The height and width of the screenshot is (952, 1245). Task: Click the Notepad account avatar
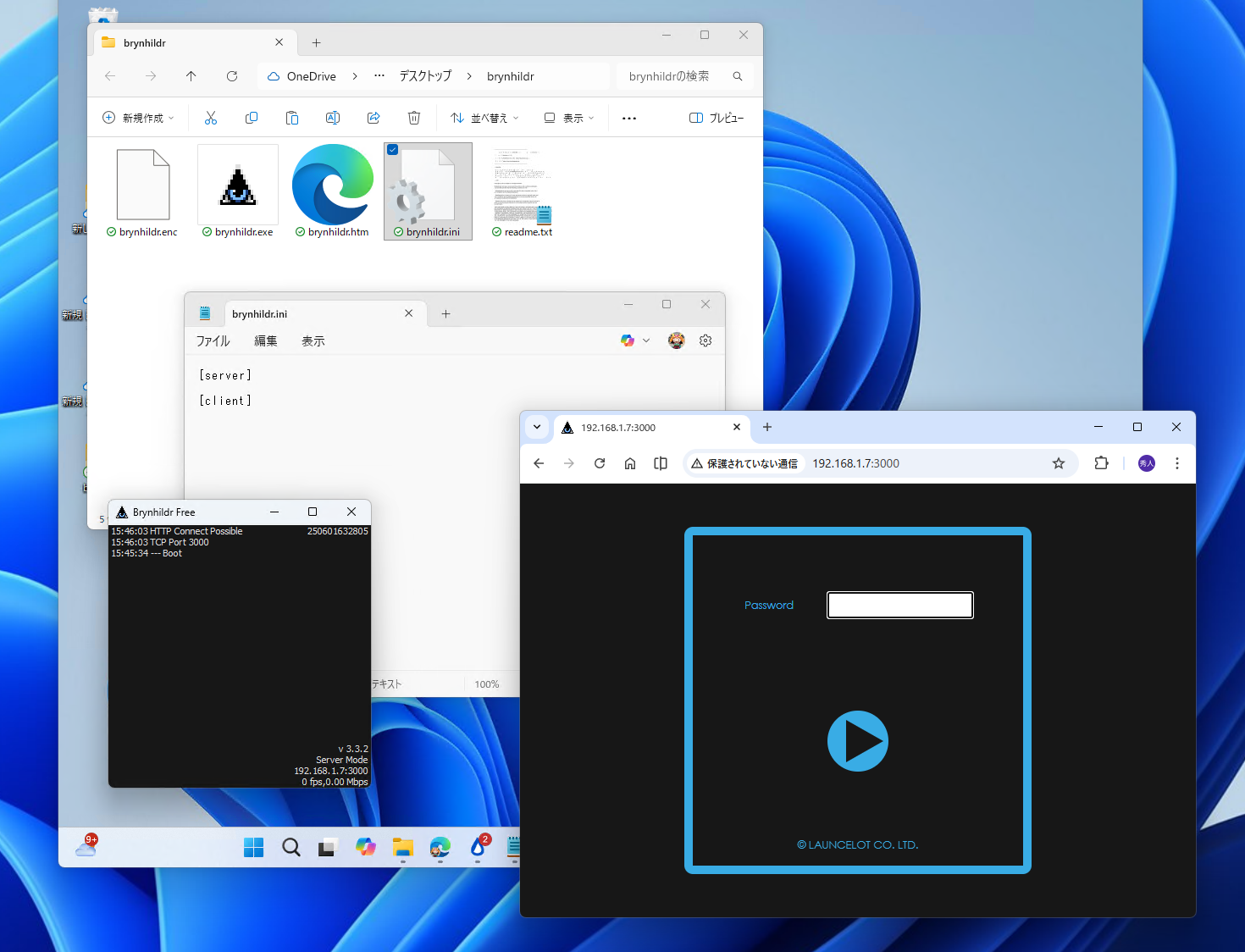(x=676, y=340)
